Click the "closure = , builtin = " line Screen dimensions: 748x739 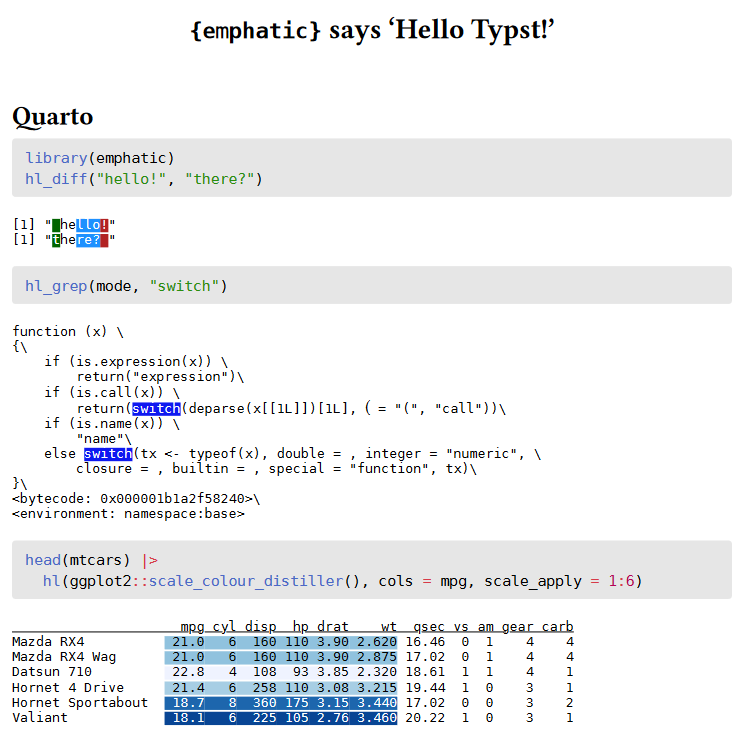[x=276, y=468]
